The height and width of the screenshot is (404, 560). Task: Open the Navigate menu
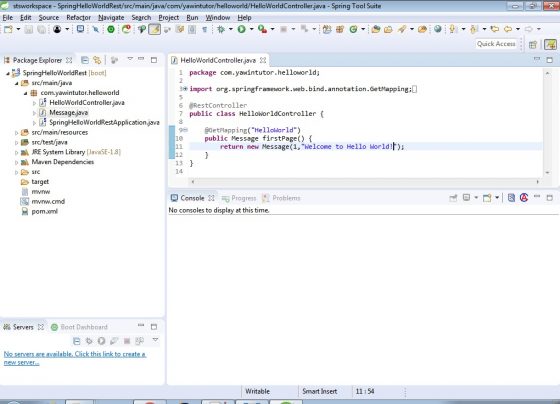[111, 18]
